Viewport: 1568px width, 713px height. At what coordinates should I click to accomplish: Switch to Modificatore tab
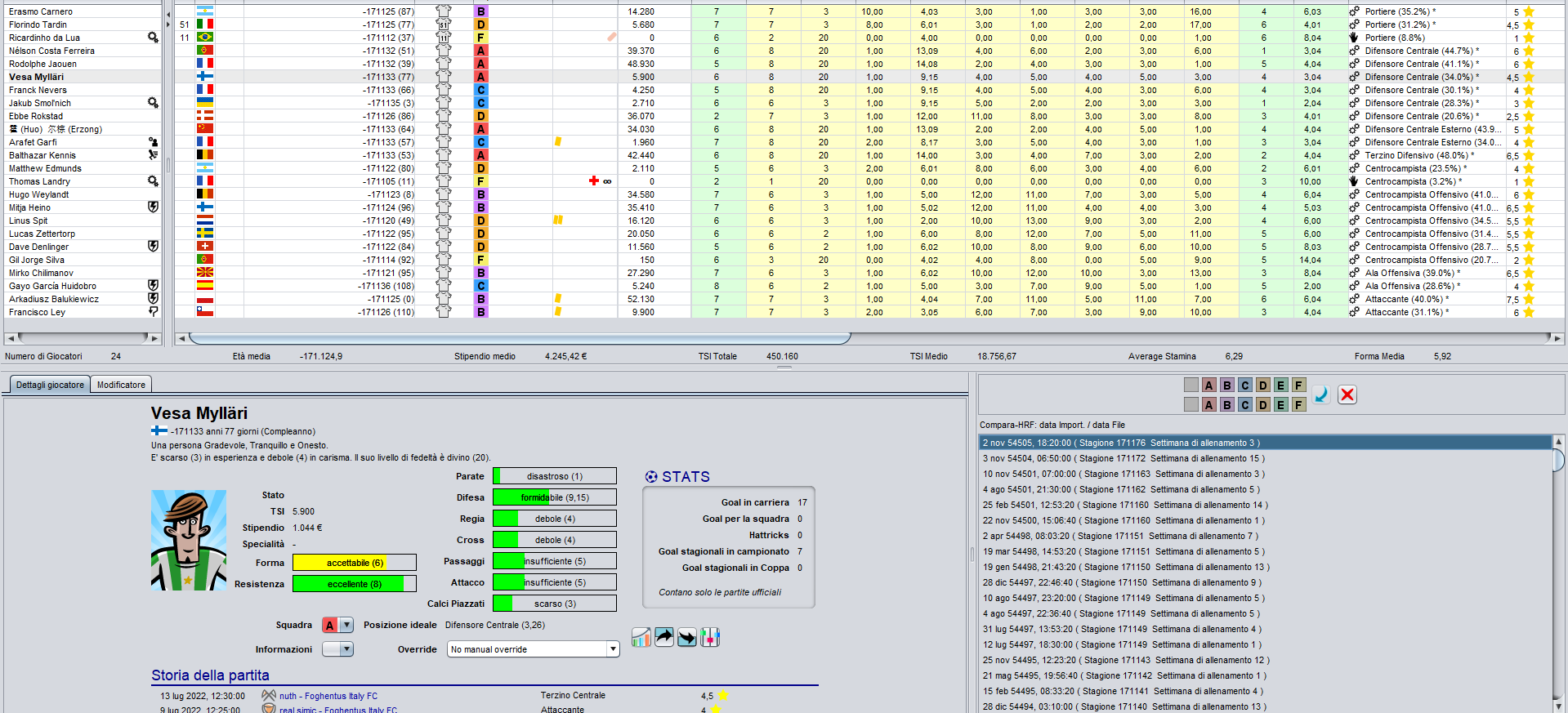pos(121,385)
